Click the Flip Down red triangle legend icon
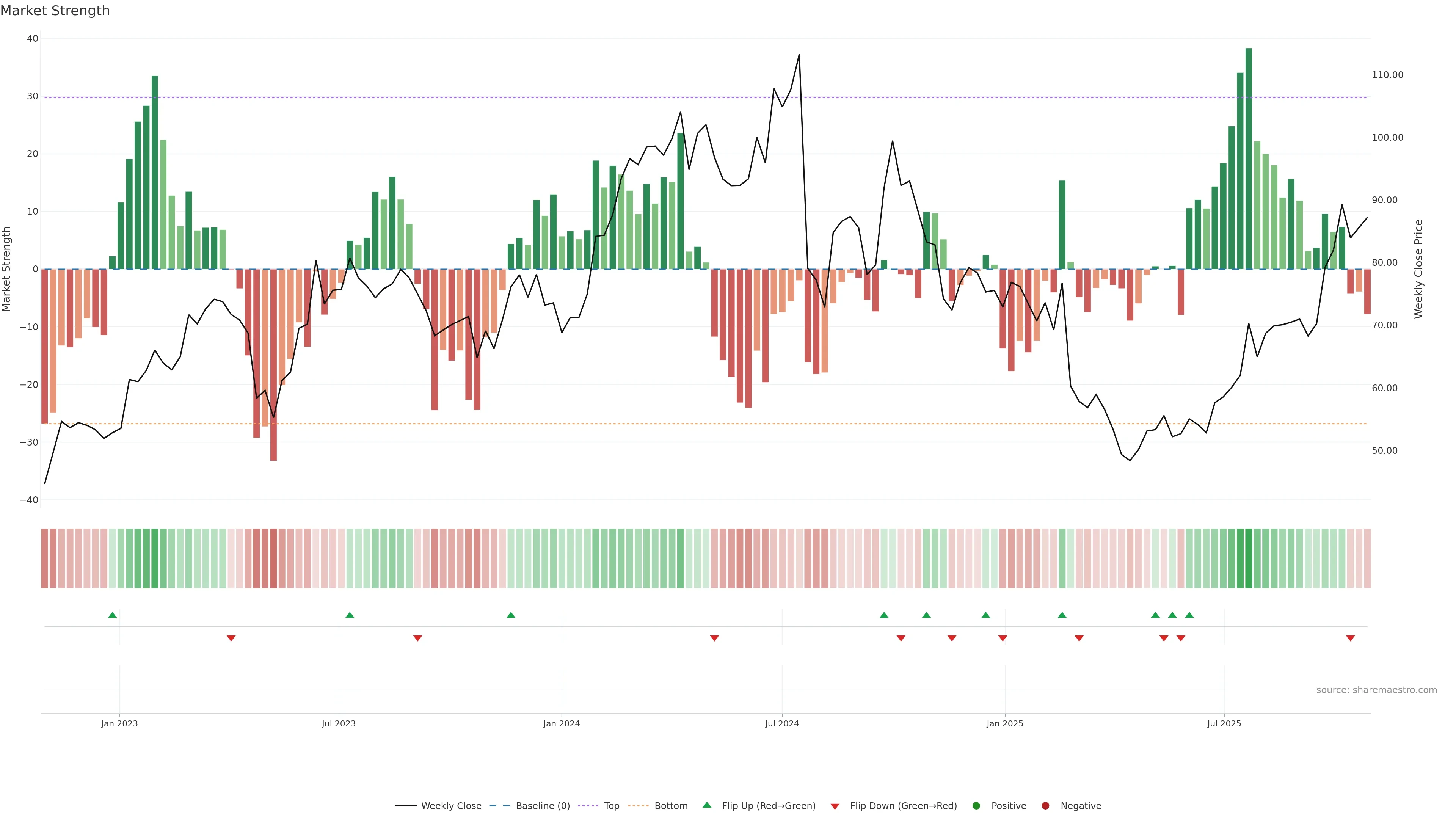The height and width of the screenshot is (819, 1456). click(x=835, y=806)
